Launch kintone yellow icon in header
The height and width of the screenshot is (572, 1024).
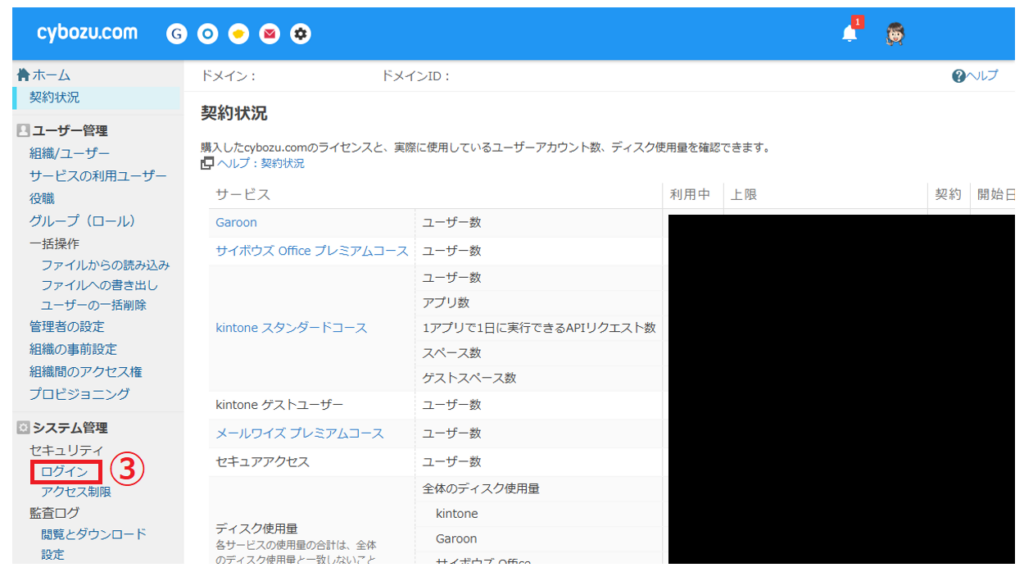pyautogui.click(x=238, y=33)
